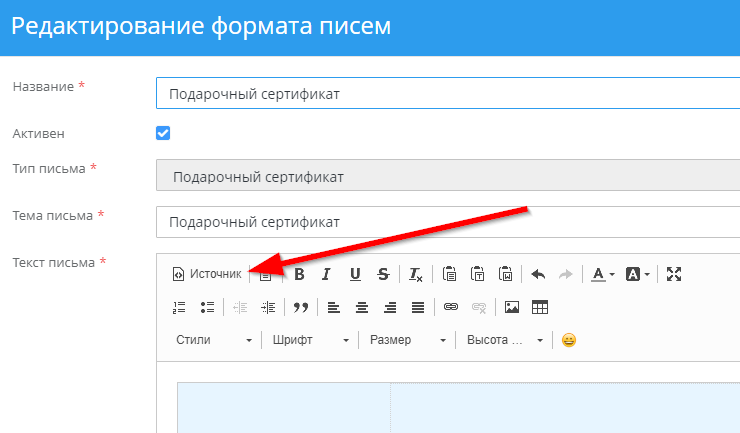Open the Шрифт font dropdown
Viewport: 740px width, 433px height.
click(310, 340)
